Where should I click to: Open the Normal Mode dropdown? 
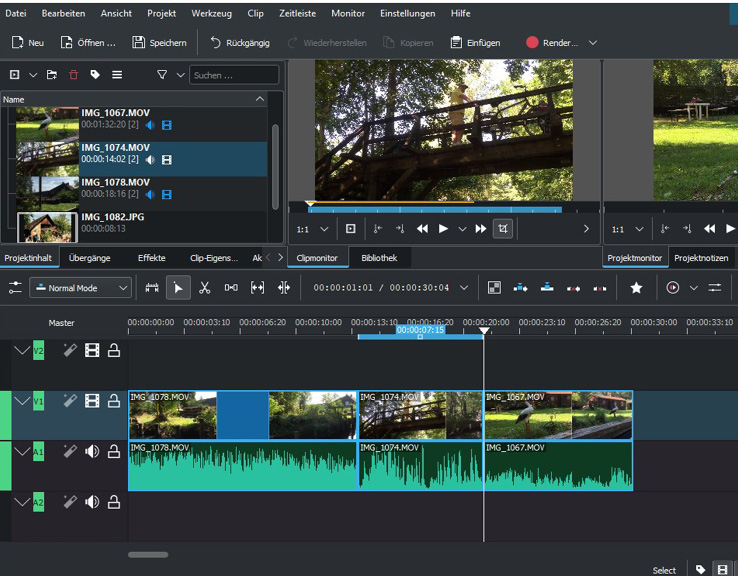pos(81,288)
